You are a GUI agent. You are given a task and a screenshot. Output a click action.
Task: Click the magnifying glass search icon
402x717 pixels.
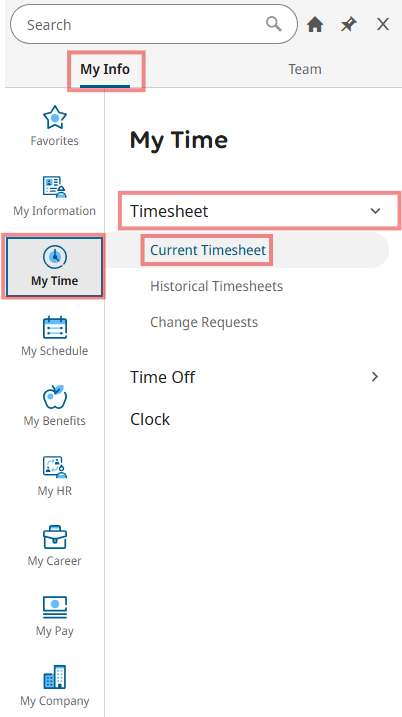tap(274, 24)
